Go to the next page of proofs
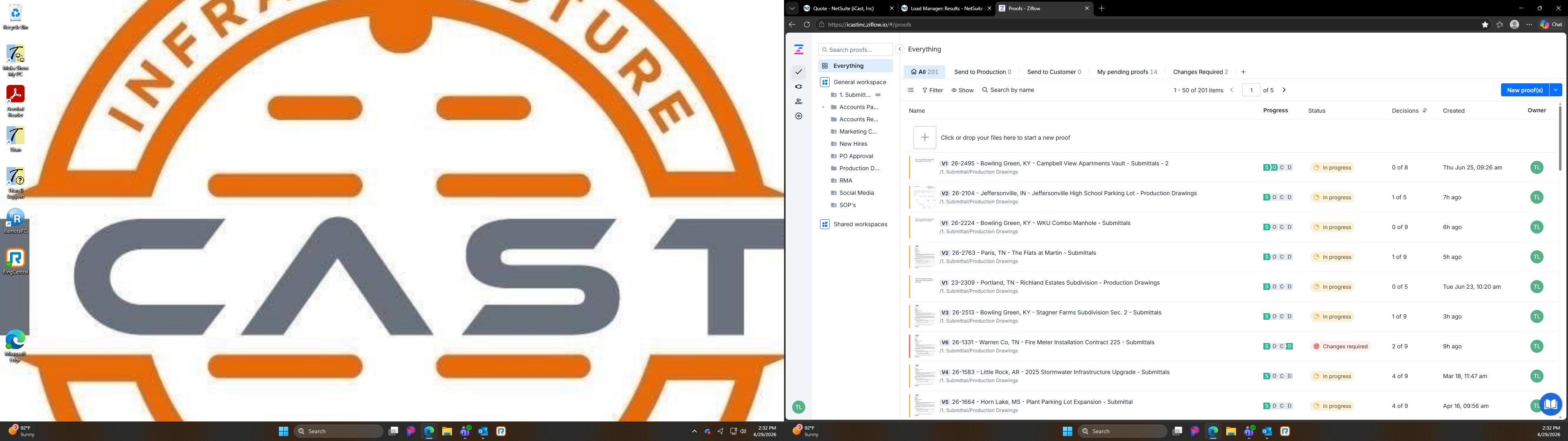The width and height of the screenshot is (1568, 441). click(x=1284, y=90)
